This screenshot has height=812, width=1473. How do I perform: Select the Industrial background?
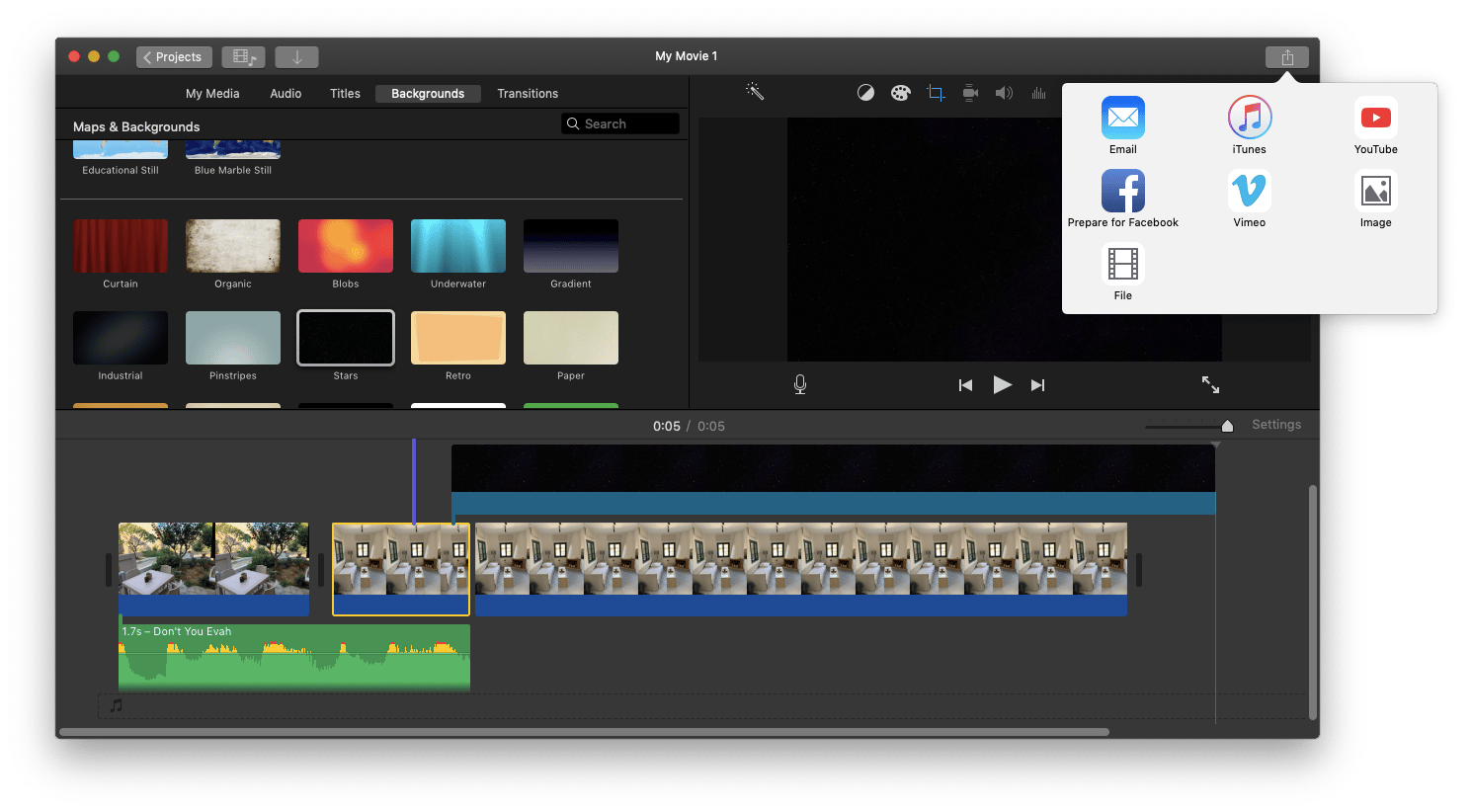pos(121,338)
